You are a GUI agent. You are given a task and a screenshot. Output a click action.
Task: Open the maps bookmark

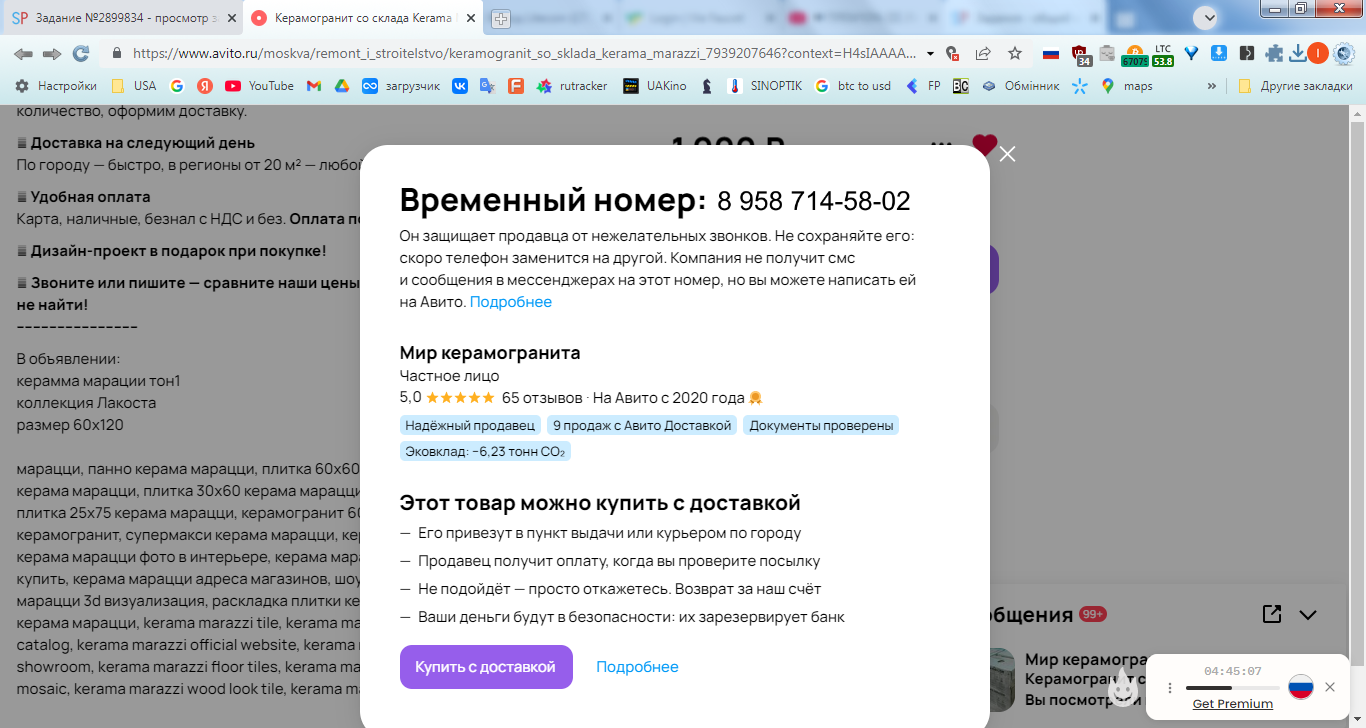point(1127,86)
